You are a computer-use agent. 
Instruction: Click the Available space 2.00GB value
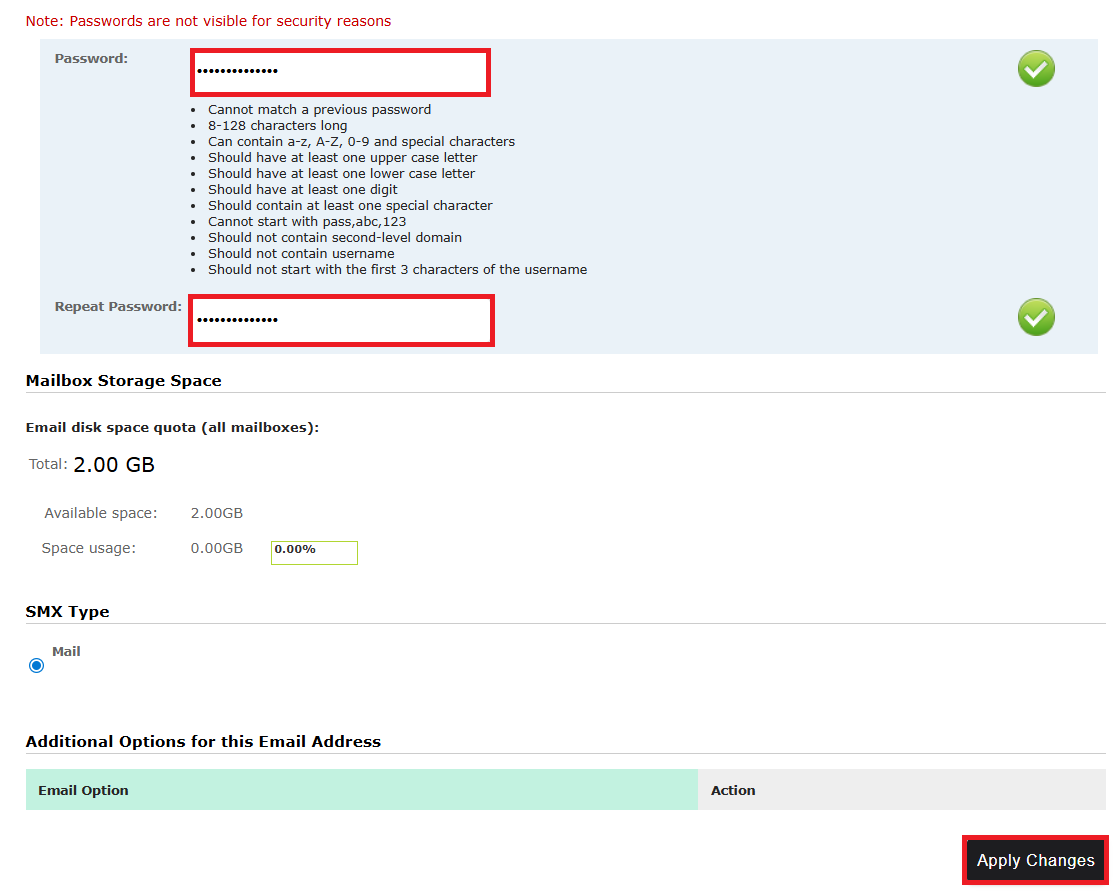click(216, 513)
